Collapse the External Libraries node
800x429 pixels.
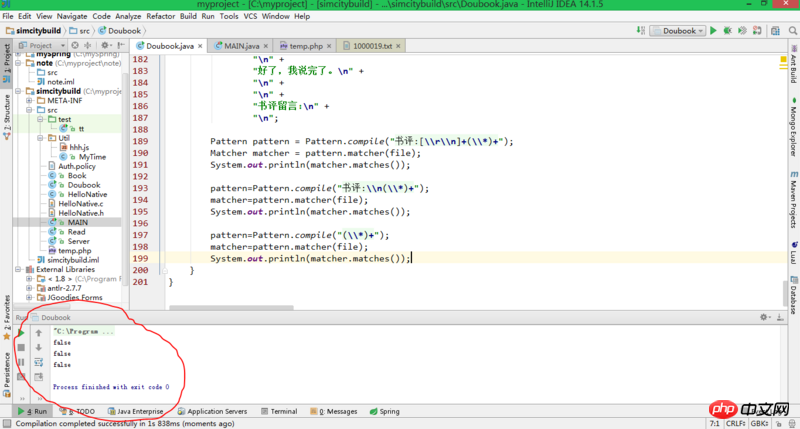[19, 269]
